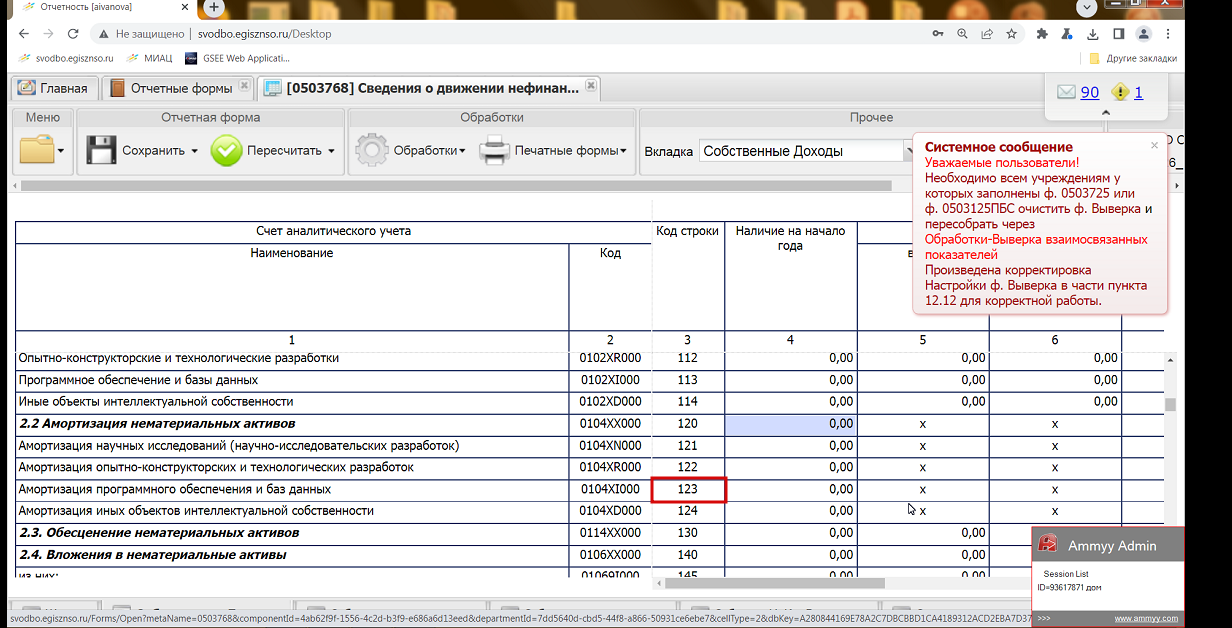Expand the Пересчитать dropdown arrow
Viewport: 1232px width, 628px height.
coord(331,152)
